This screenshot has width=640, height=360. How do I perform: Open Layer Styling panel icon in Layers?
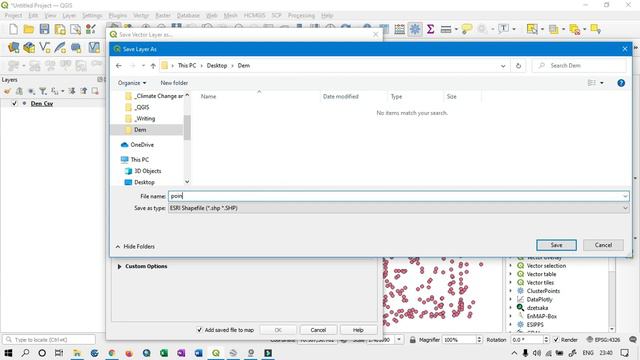[x=7, y=91]
